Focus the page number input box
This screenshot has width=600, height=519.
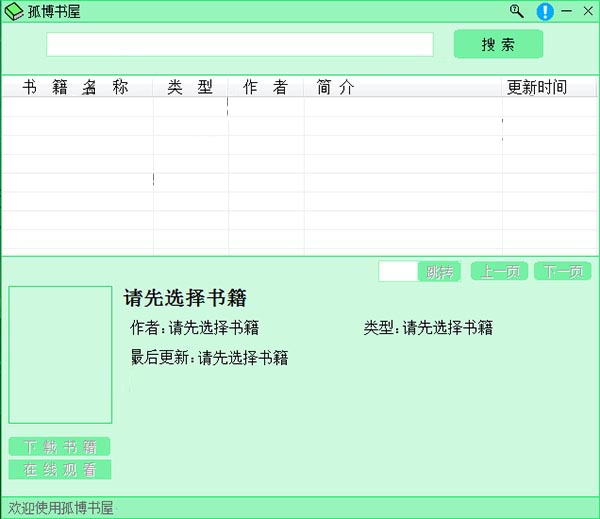(398, 271)
